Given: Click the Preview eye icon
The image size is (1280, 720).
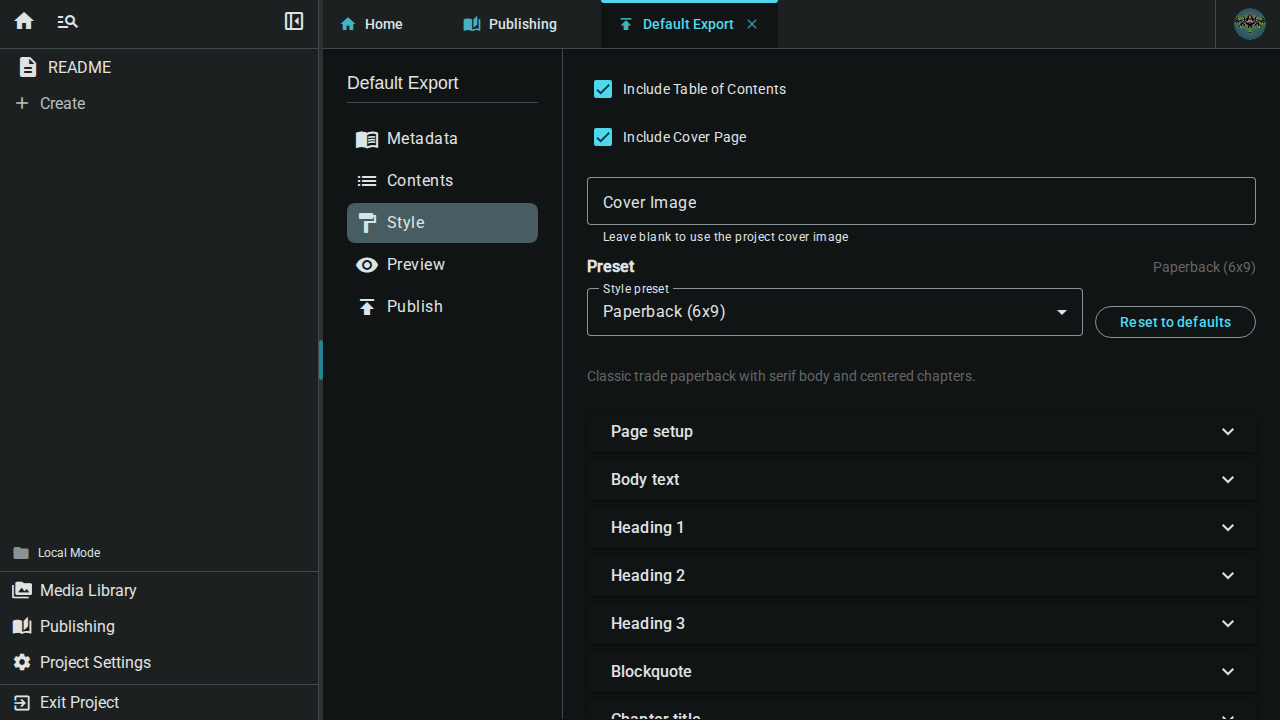Looking at the screenshot, I should pyautogui.click(x=367, y=265).
